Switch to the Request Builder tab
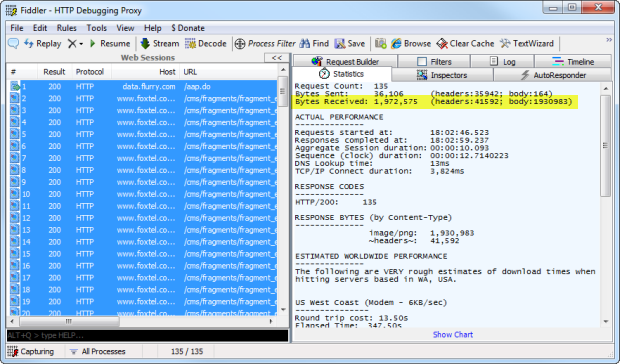Image resolution: width=620 pixels, height=364 pixels. 345,62
